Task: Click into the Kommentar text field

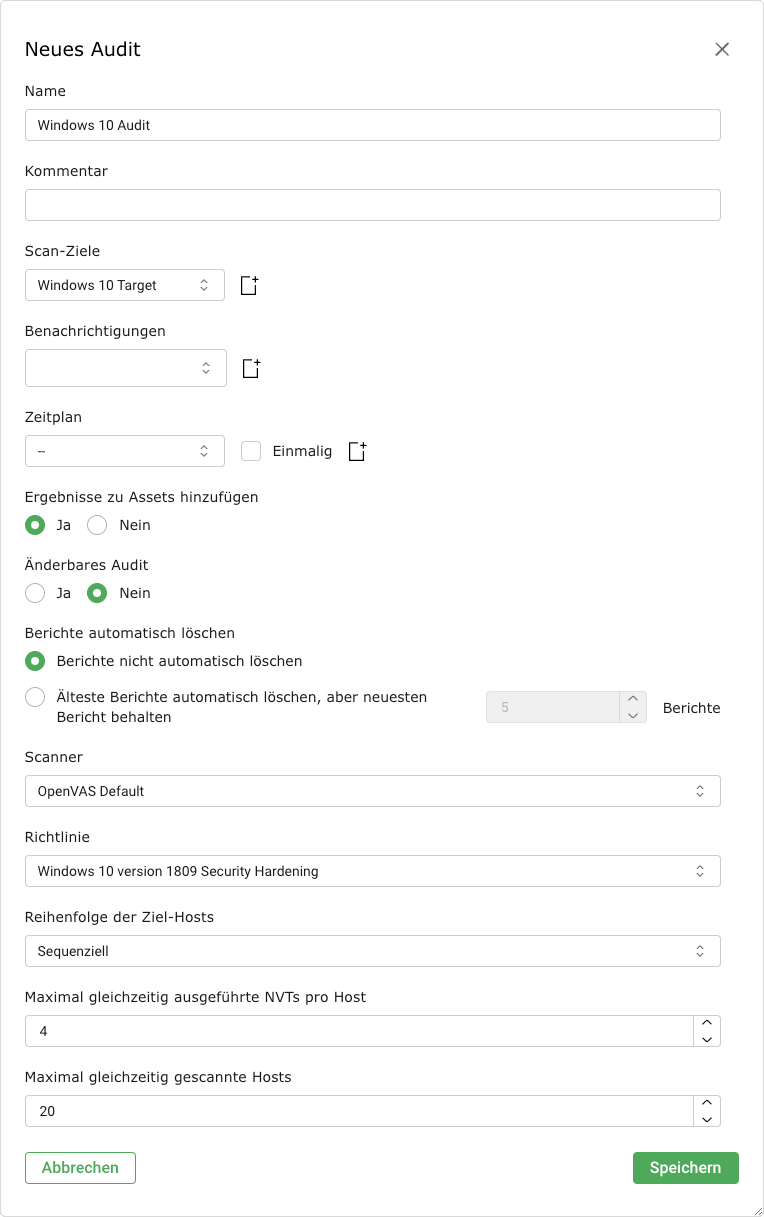Action: click(x=372, y=205)
